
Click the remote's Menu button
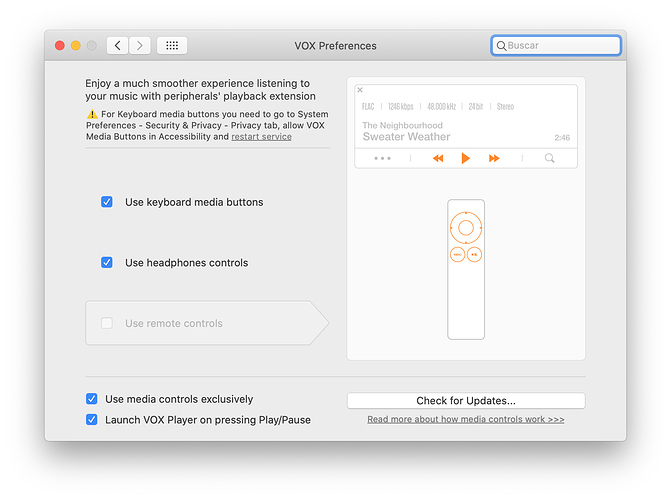[457, 254]
